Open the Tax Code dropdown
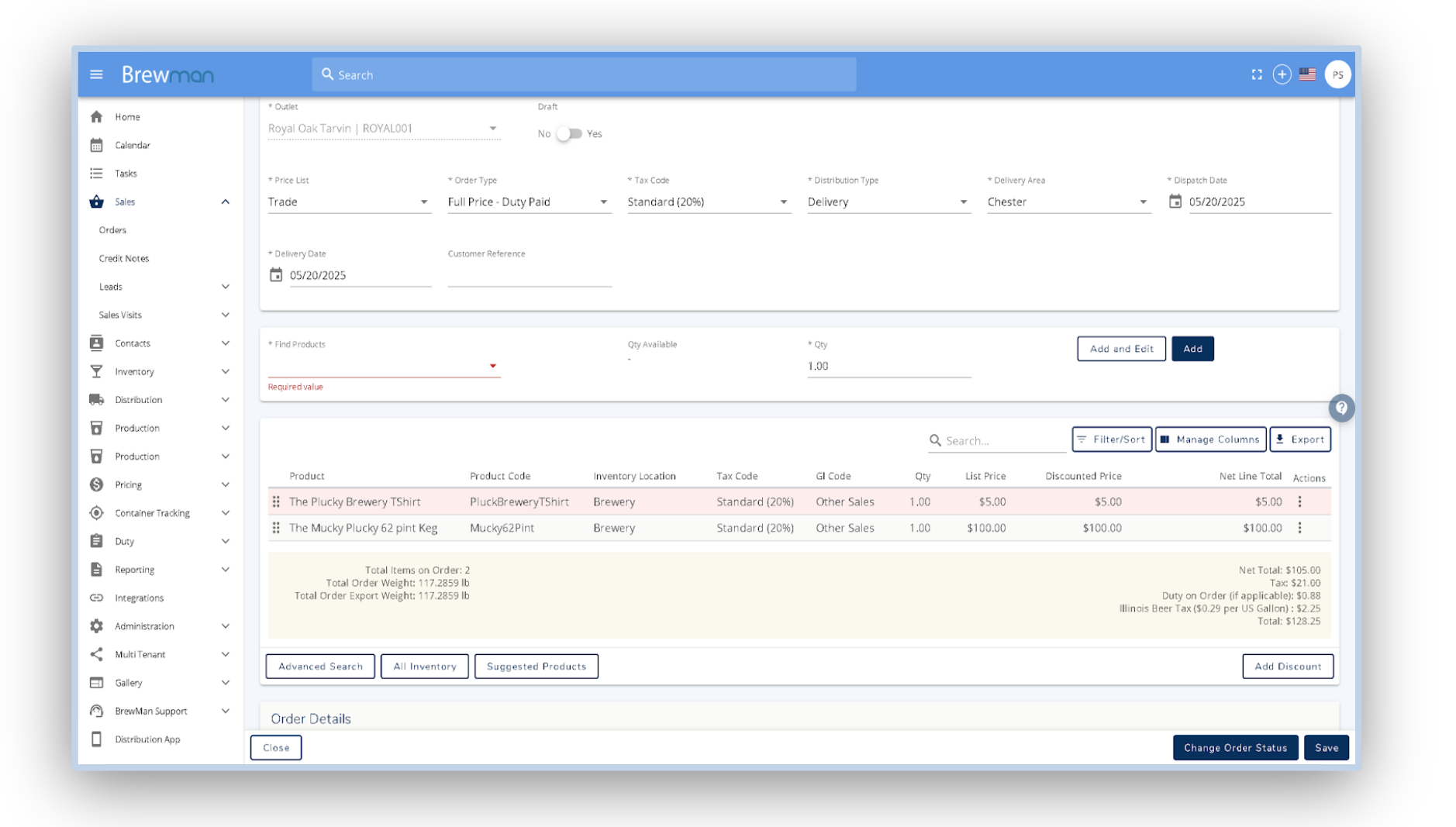Screen dimensions: 1456x827 pyautogui.click(x=709, y=202)
